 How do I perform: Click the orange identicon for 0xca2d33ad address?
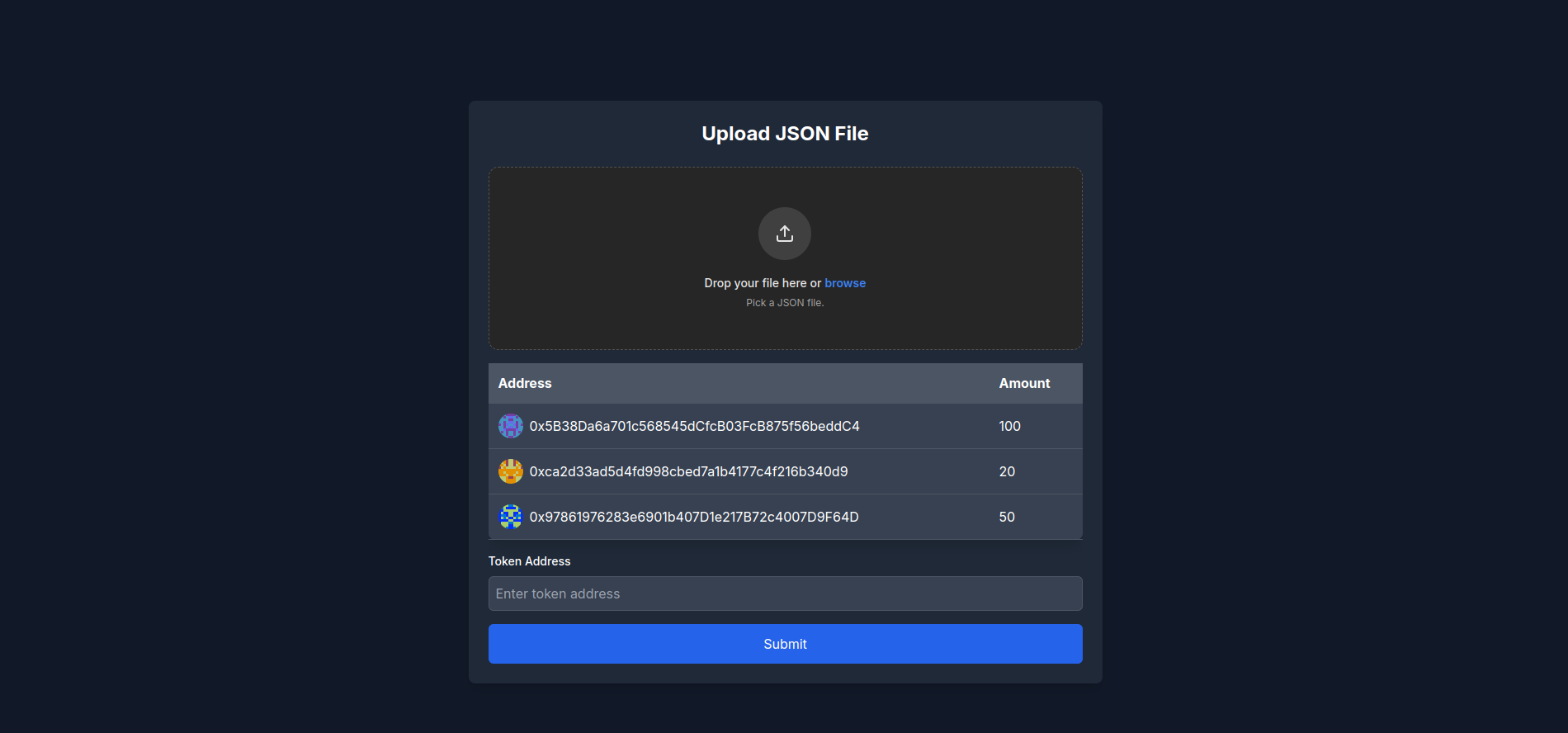pyautogui.click(x=511, y=471)
